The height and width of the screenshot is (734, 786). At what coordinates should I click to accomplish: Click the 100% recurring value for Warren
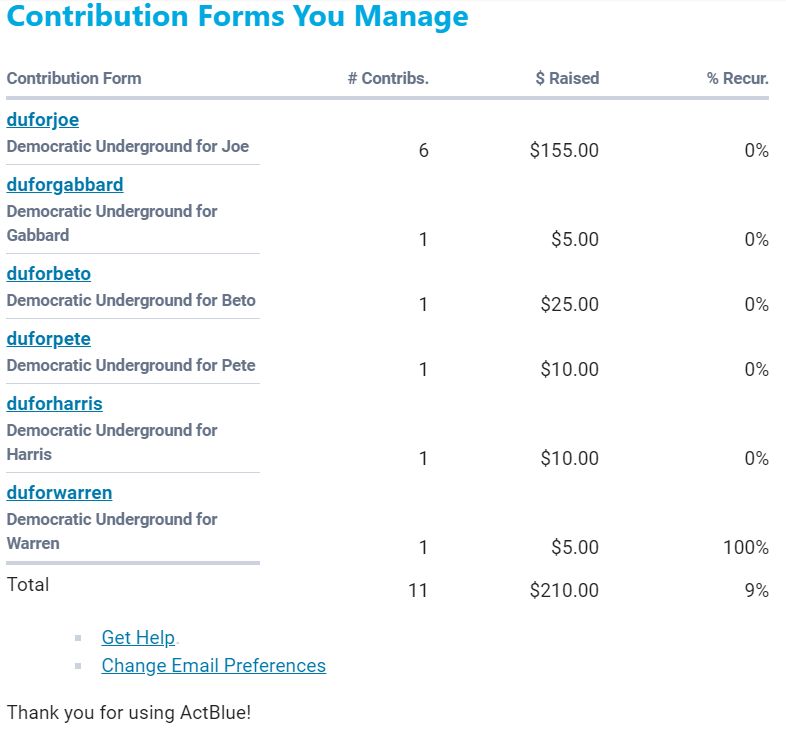tap(746, 548)
